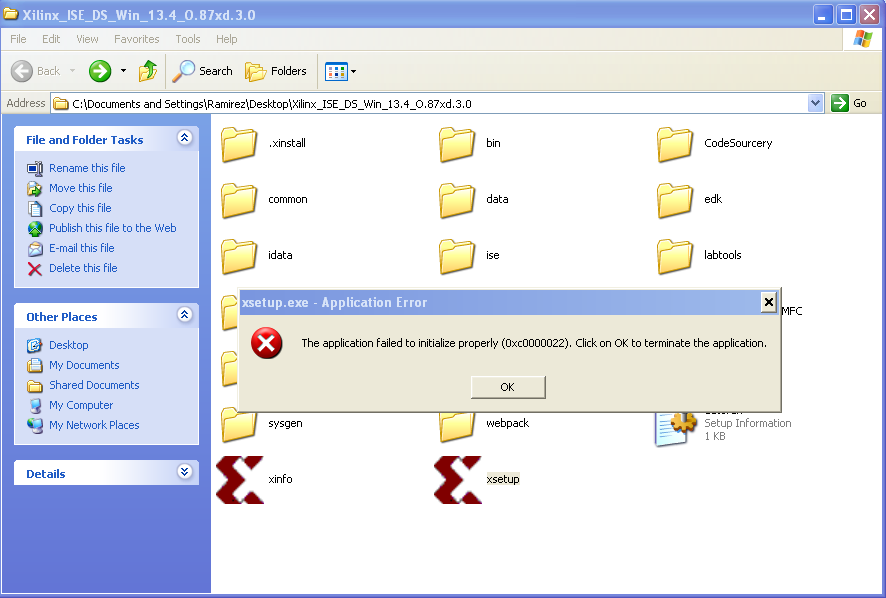Viewport: 886px width, 598px height.
Task: Toggle the Folders pane
Action: pyautogui.click(x=276, y=71)
